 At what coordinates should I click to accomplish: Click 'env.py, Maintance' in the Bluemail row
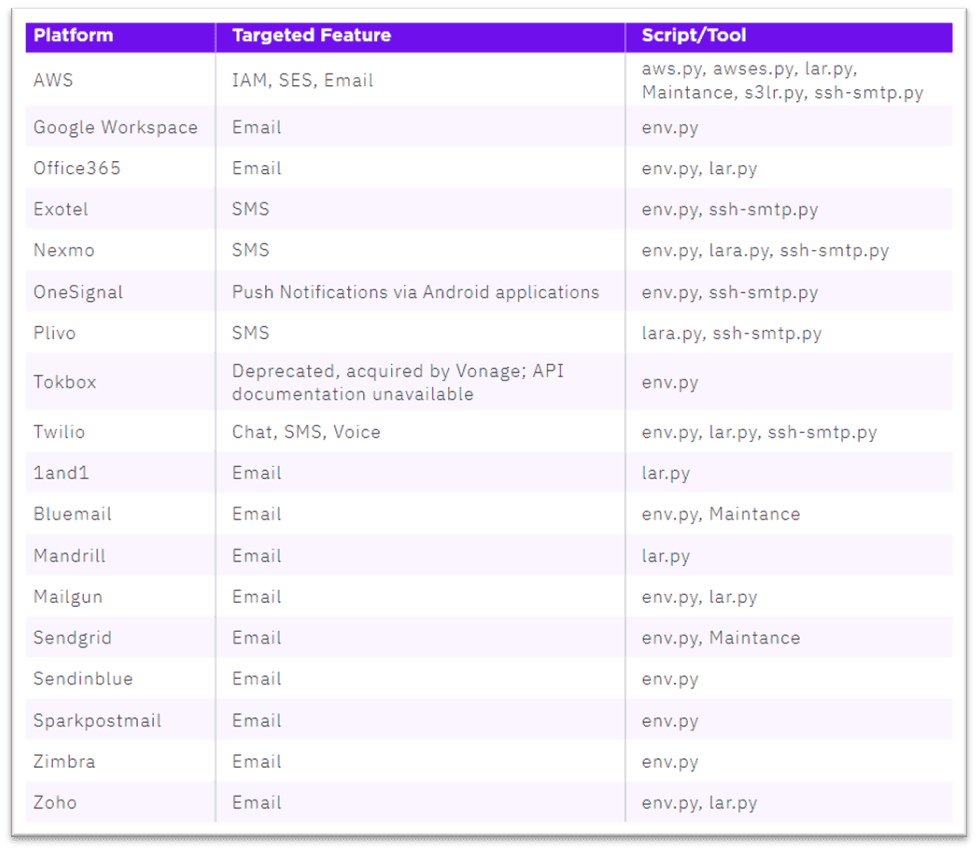click(721, 515)
